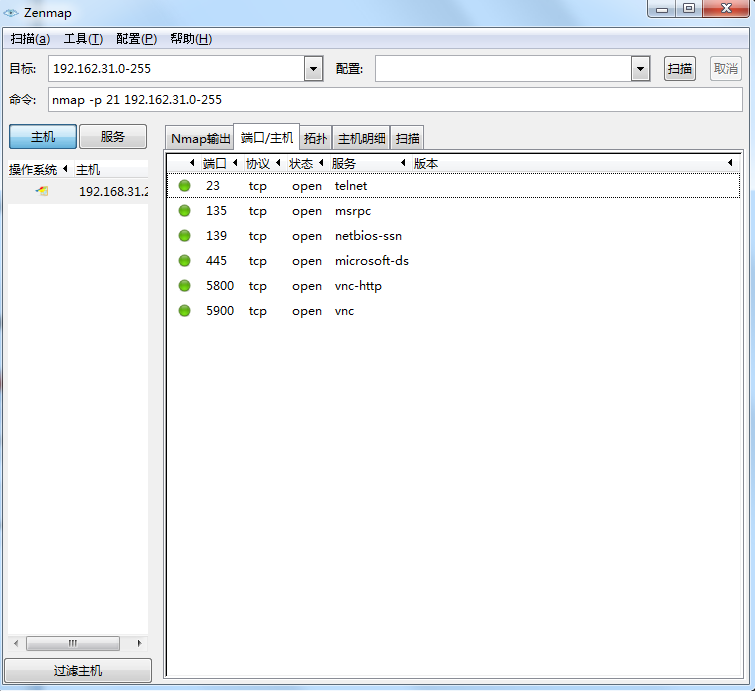
Task: Click tcp protocol in port 5800 row
Action: [x=258, y=287]
